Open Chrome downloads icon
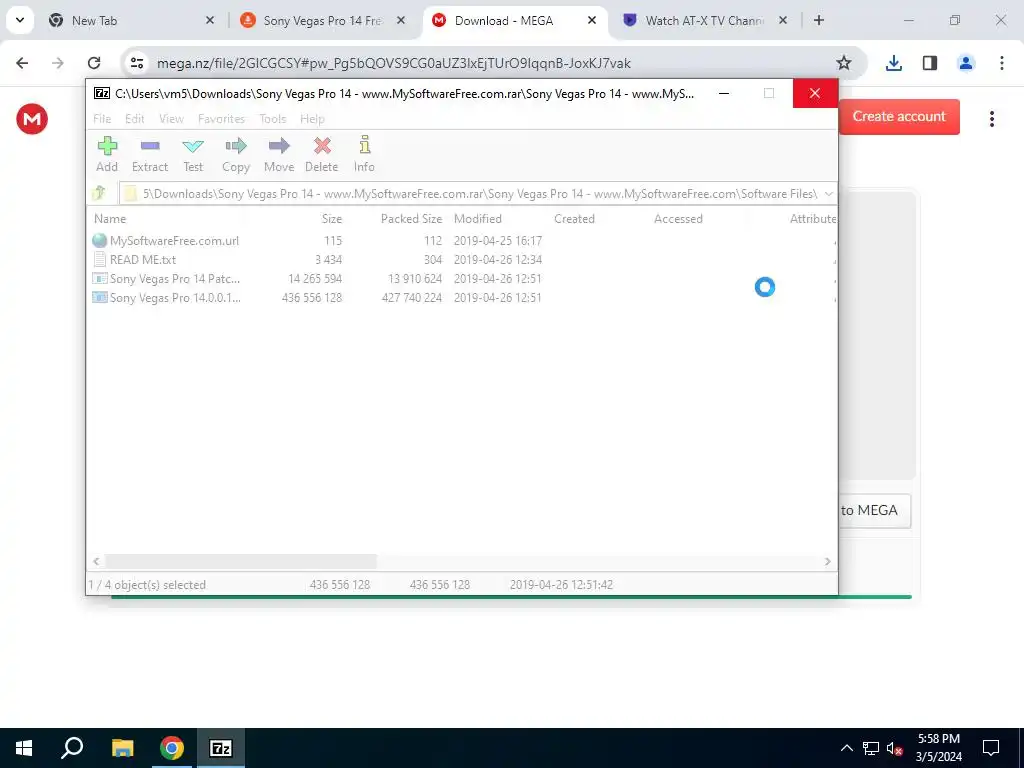The height and width of the screenshot is (768, 1024). (893, 63)
